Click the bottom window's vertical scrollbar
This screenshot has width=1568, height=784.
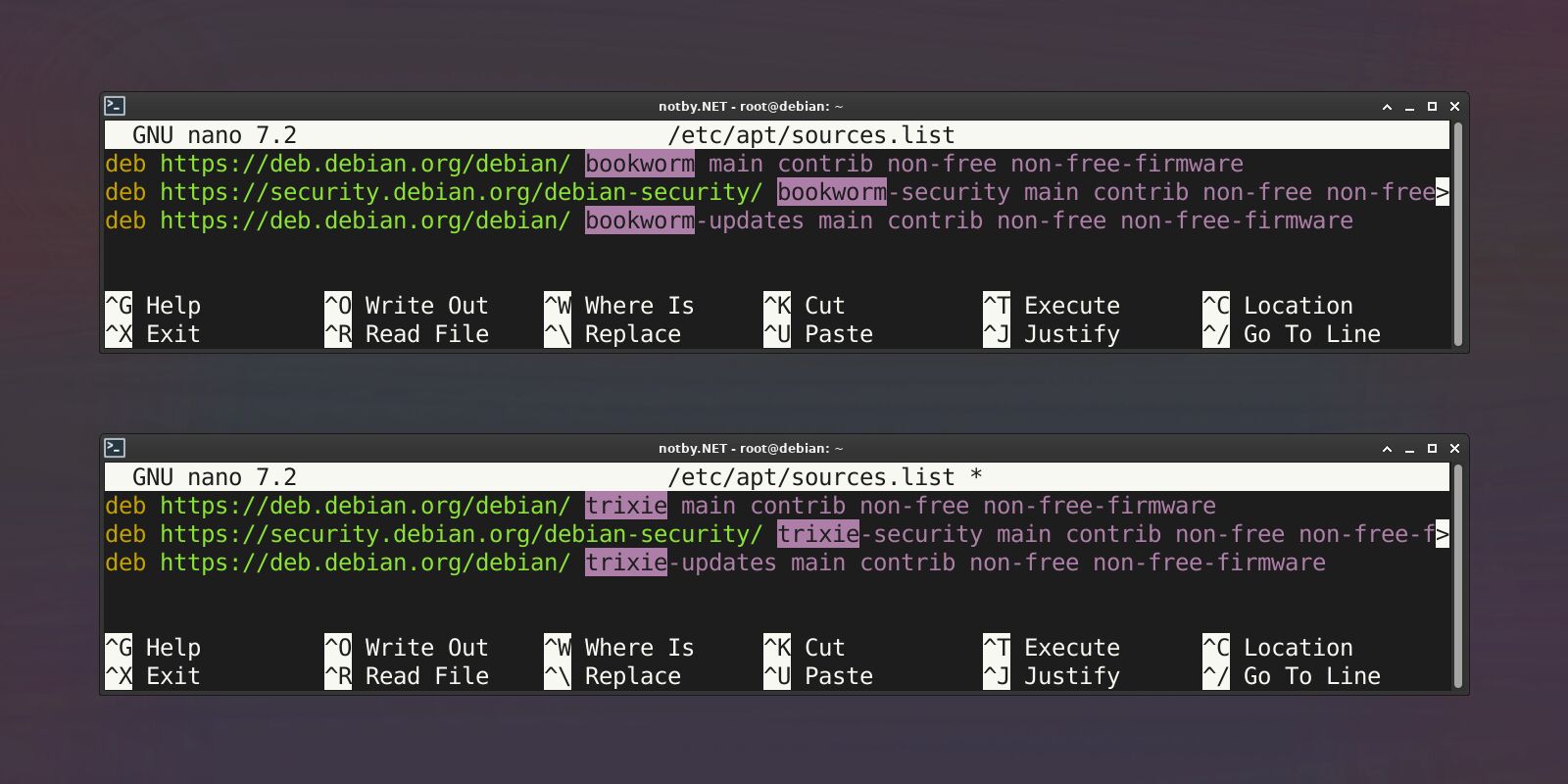coord(1457,576)
